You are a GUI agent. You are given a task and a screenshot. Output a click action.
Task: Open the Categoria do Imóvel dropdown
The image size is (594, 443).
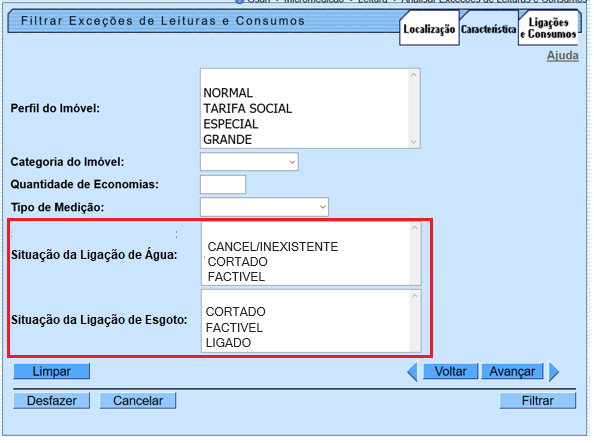249,162
